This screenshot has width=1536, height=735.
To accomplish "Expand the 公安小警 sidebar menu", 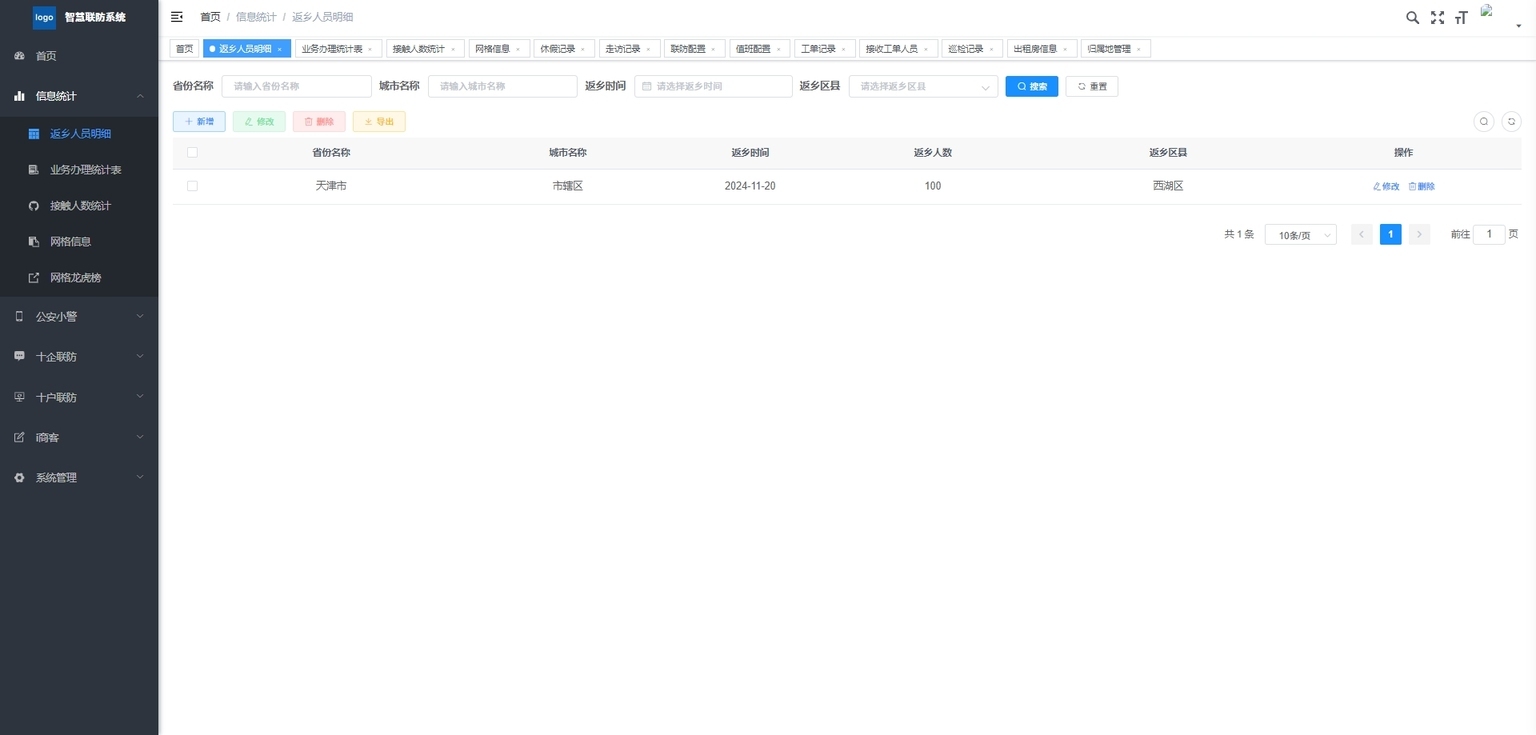I will point(79,316).
